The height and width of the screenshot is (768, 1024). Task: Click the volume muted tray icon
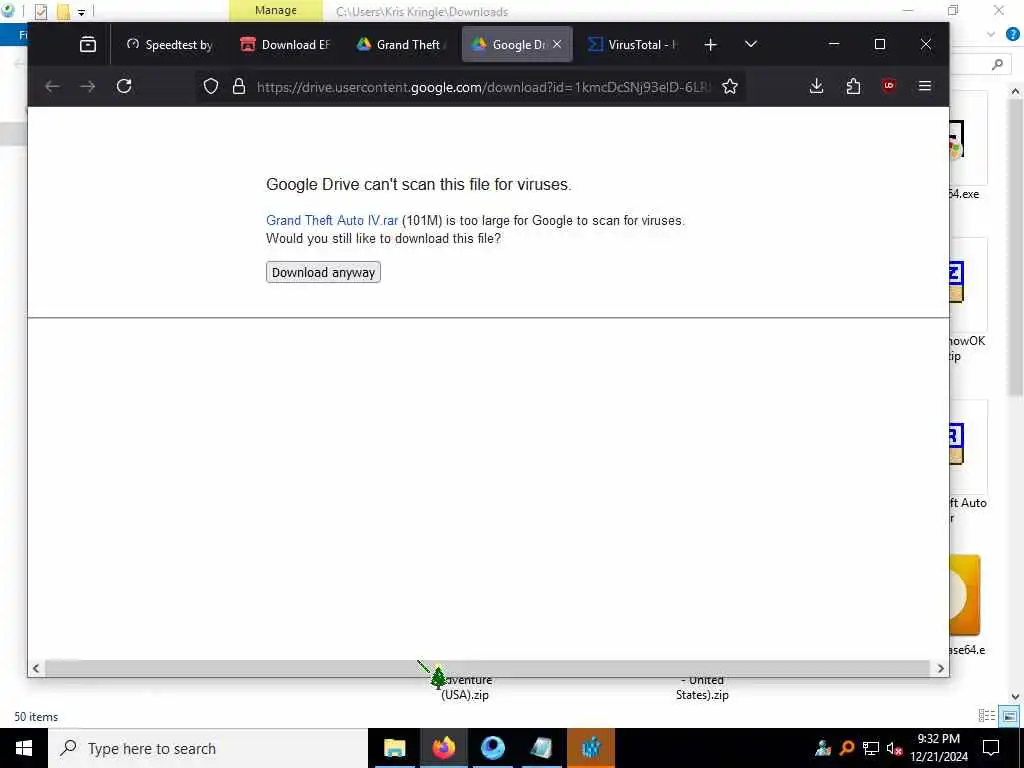click(x=894, y=748)
